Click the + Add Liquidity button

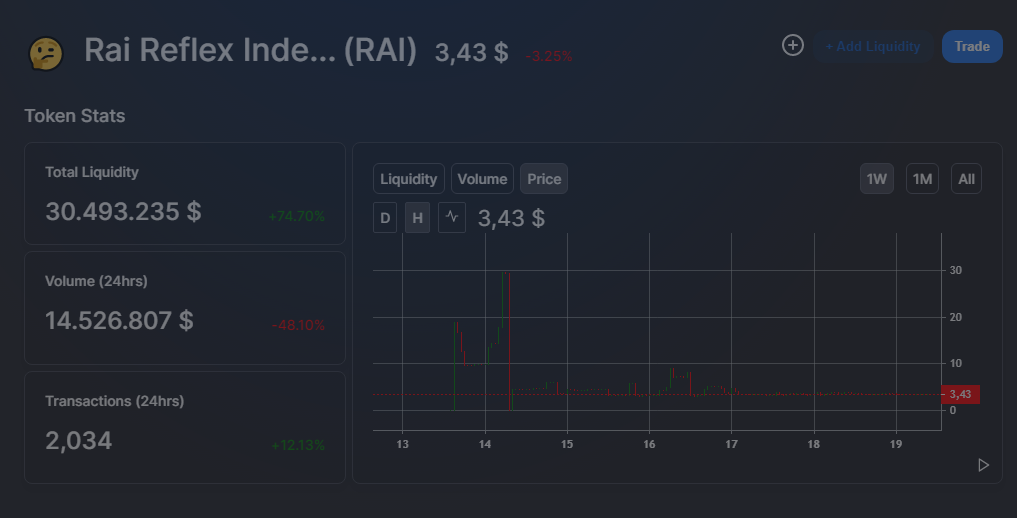tap(872, 47)
